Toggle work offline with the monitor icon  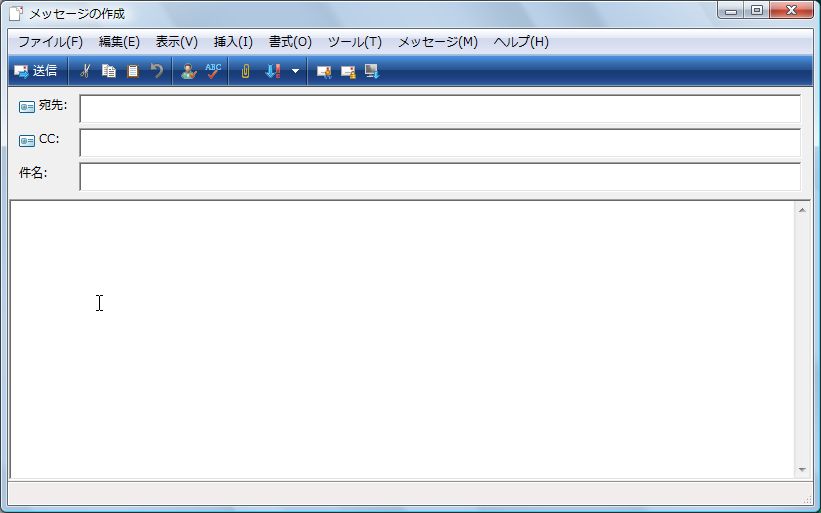(x=372, y=71)
